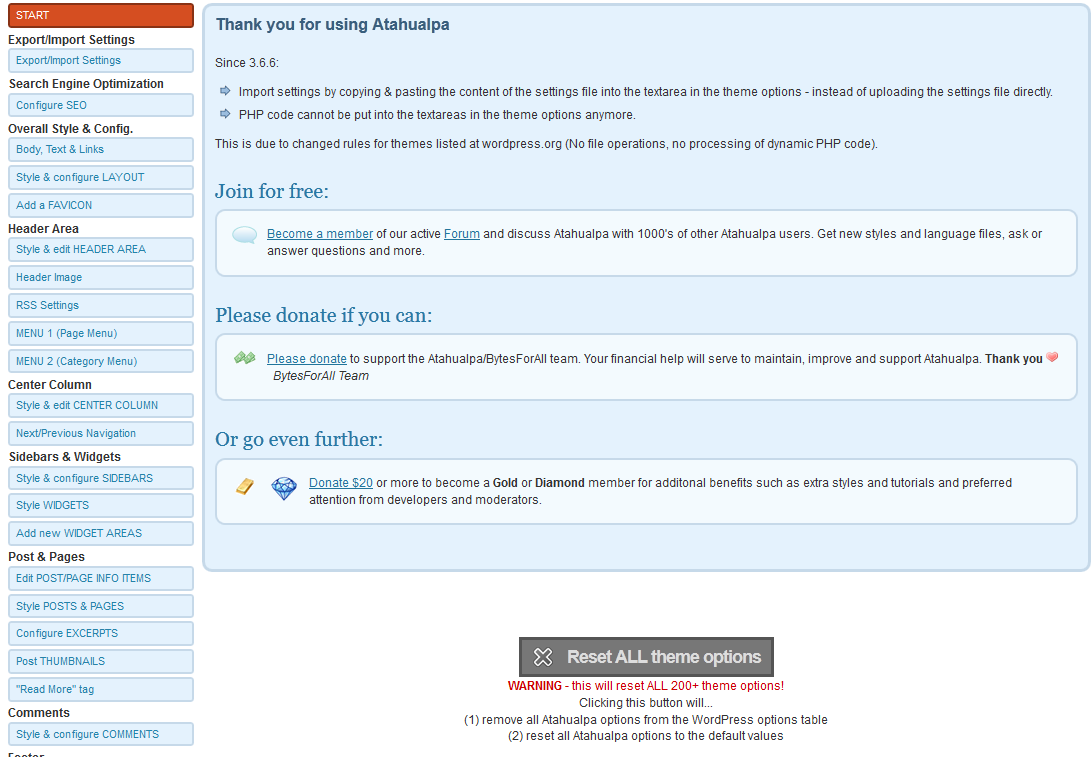1092x757 pixels.
Task: Open the START menu tab
Action: [x=101, y=15]
